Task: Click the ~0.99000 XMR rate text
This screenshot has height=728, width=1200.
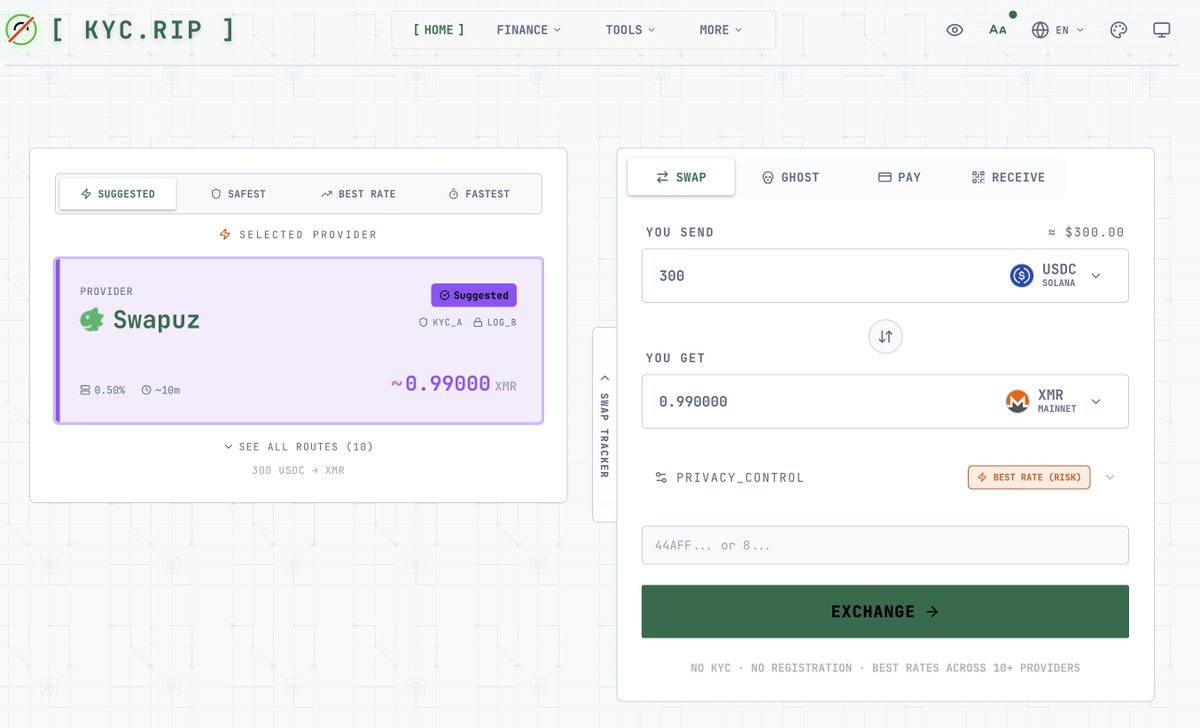Action: (x=453, y=384)
